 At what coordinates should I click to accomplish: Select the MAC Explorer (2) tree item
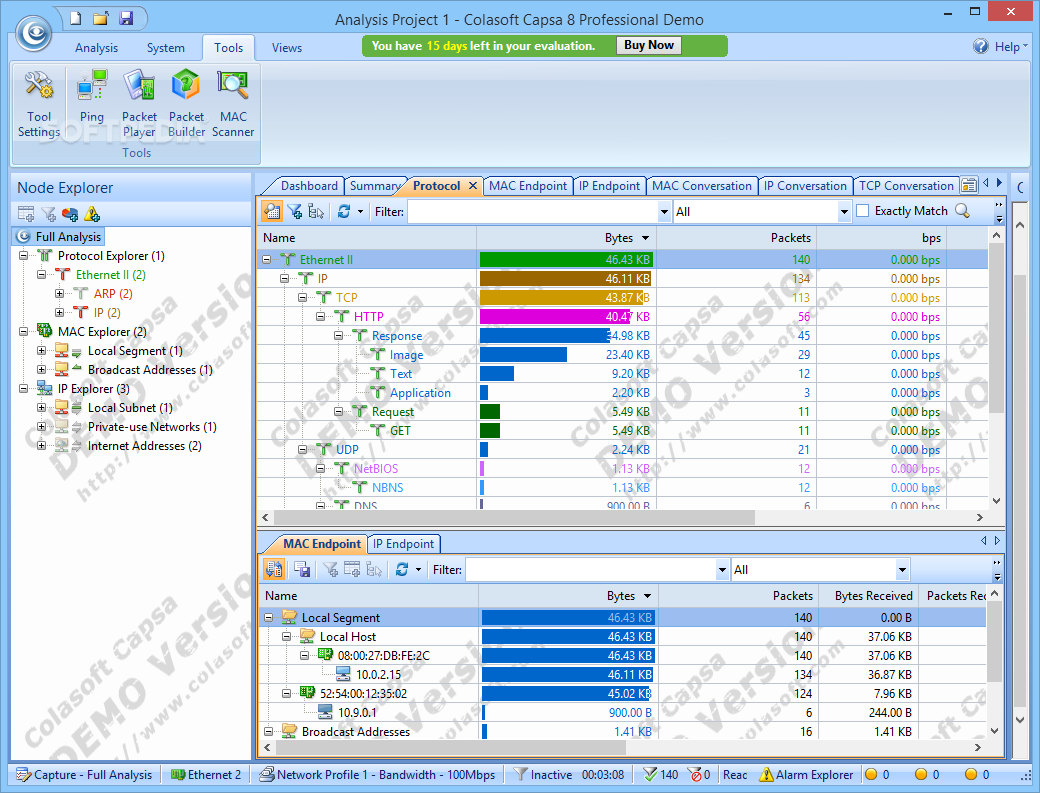tap(102, 332)
